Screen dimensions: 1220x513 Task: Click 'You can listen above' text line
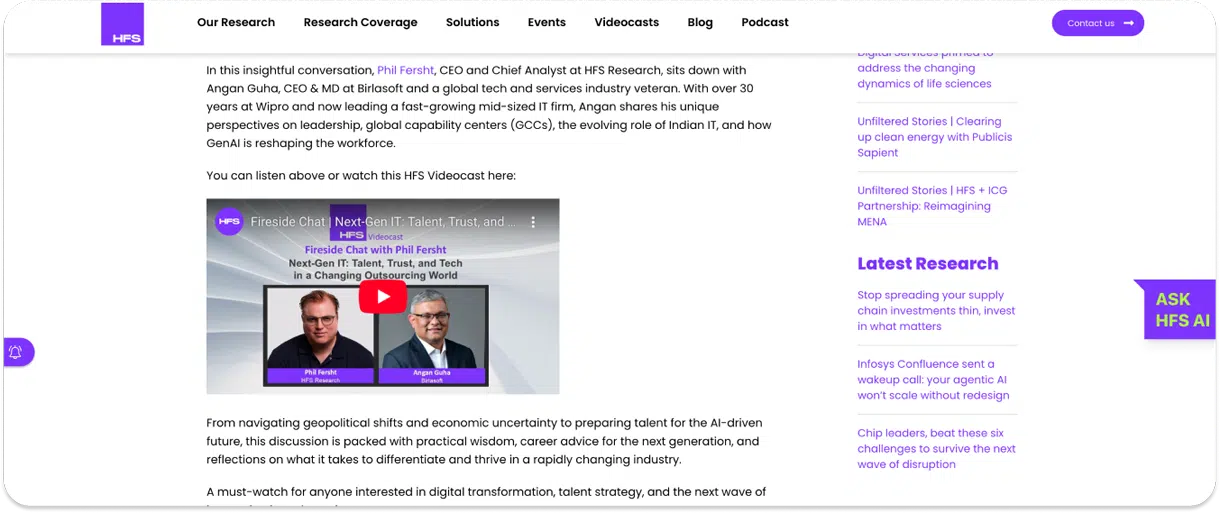361,176
